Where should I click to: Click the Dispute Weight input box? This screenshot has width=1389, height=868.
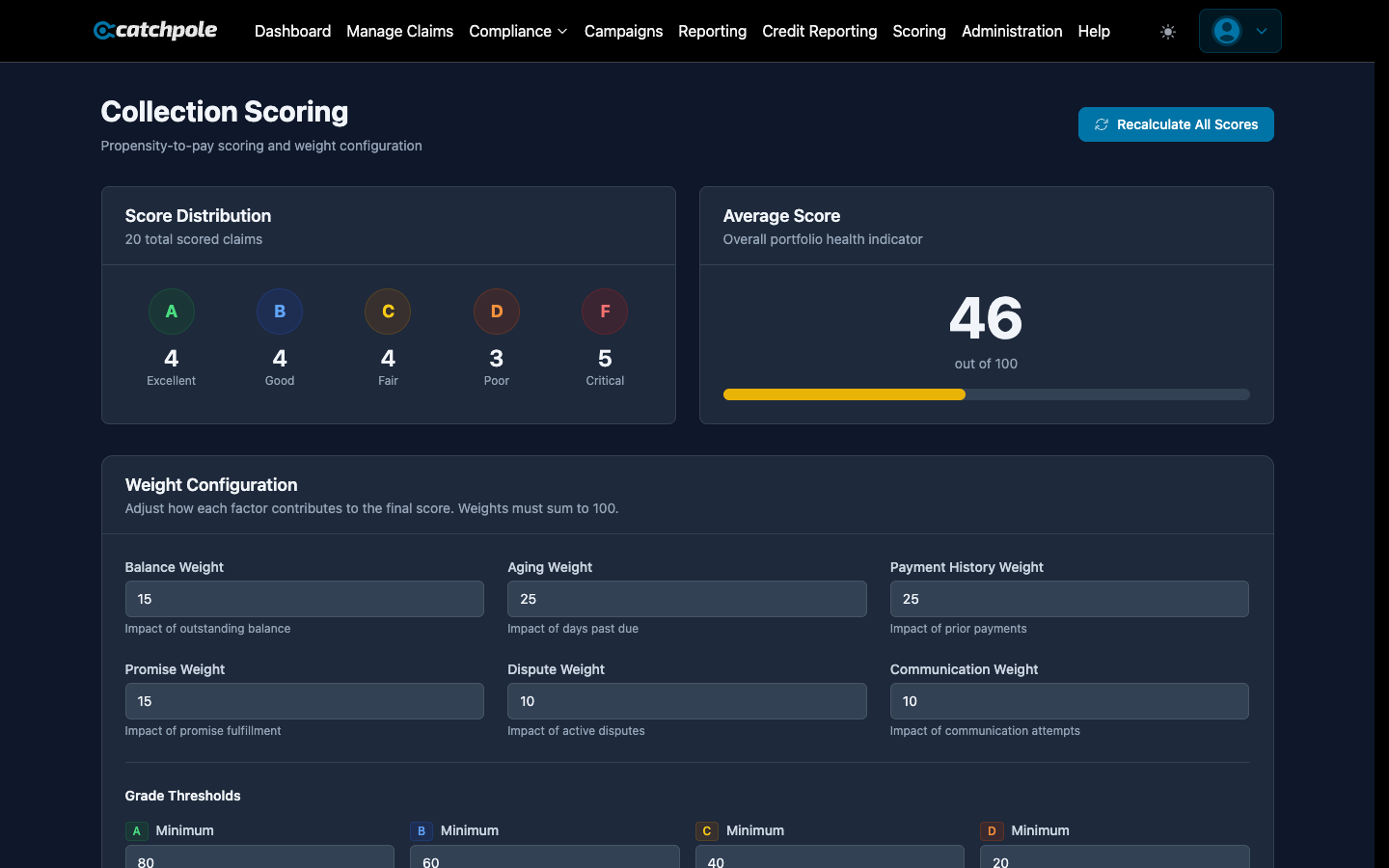tap(687, 701)
